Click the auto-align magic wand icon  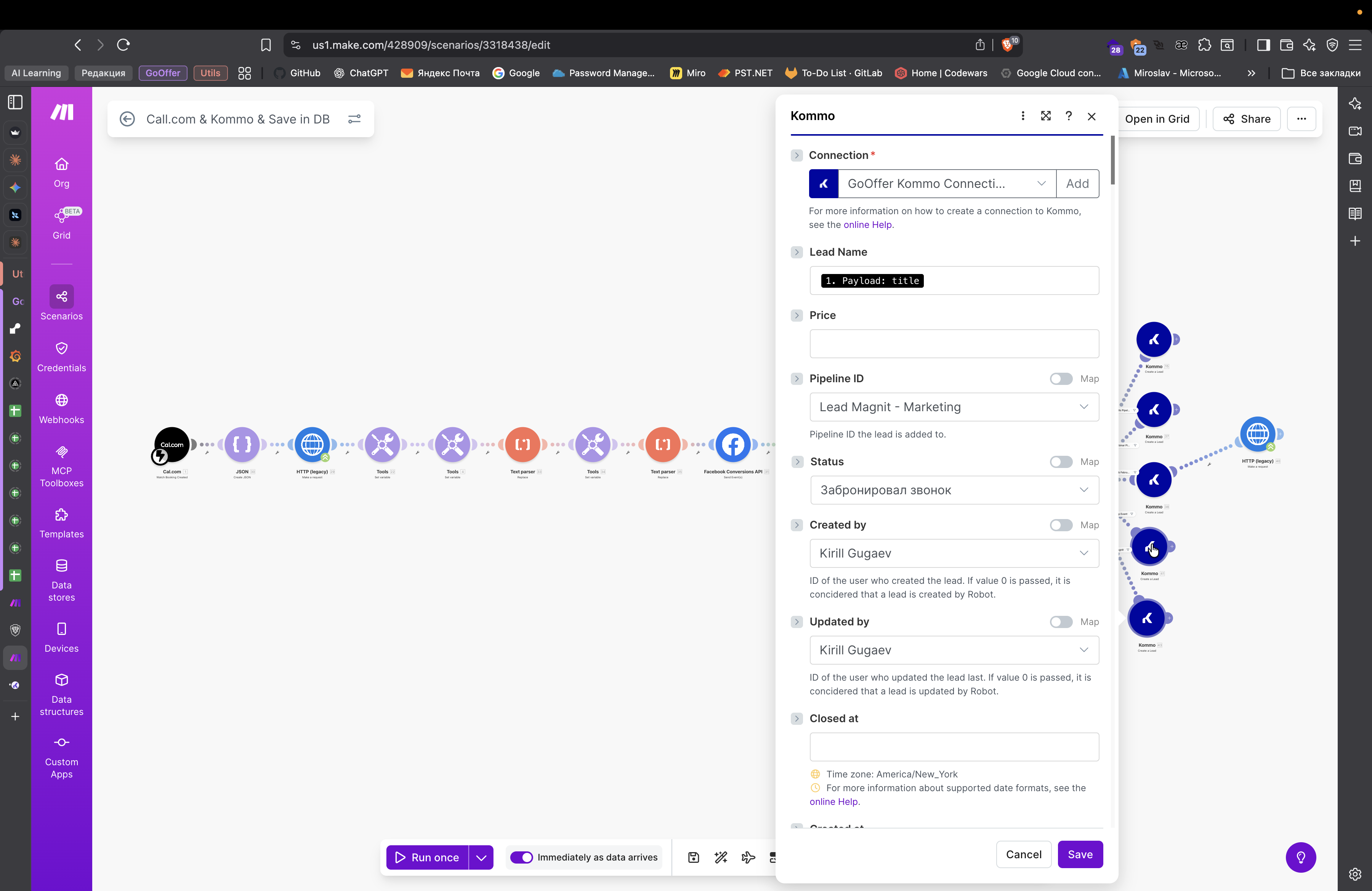(721, 857)
